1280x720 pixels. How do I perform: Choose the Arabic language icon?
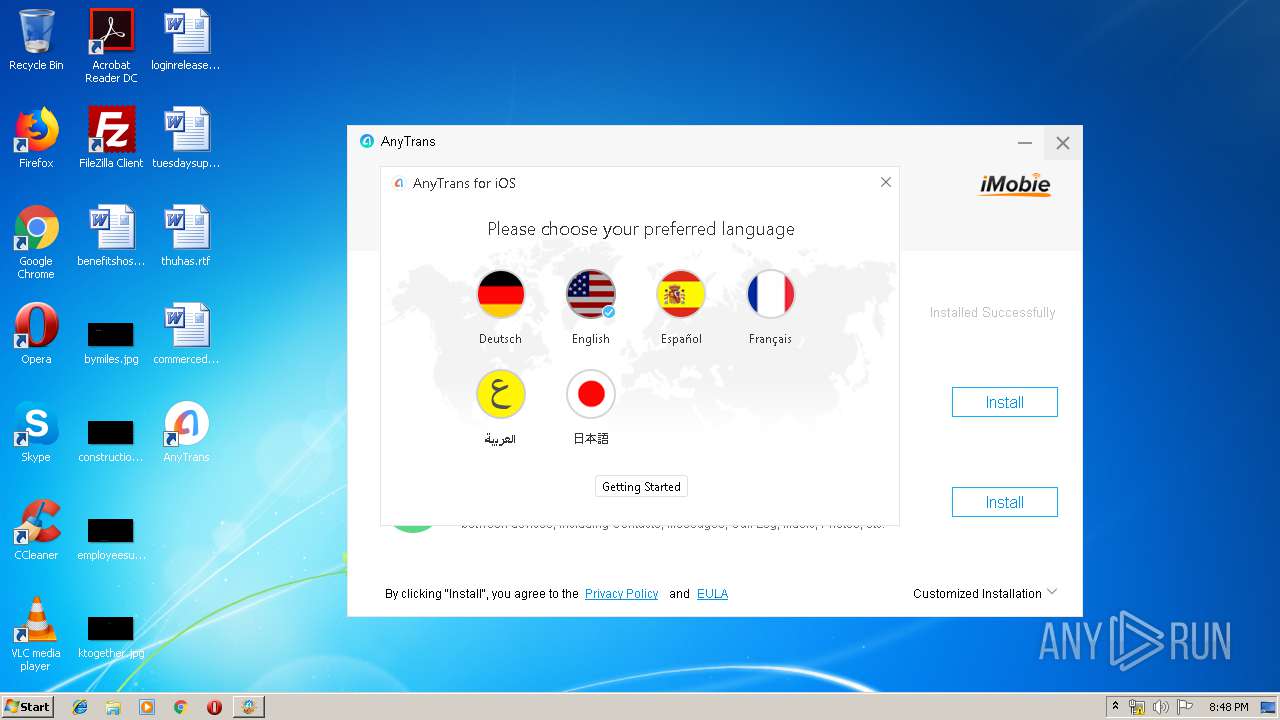[x=500, y=394]
